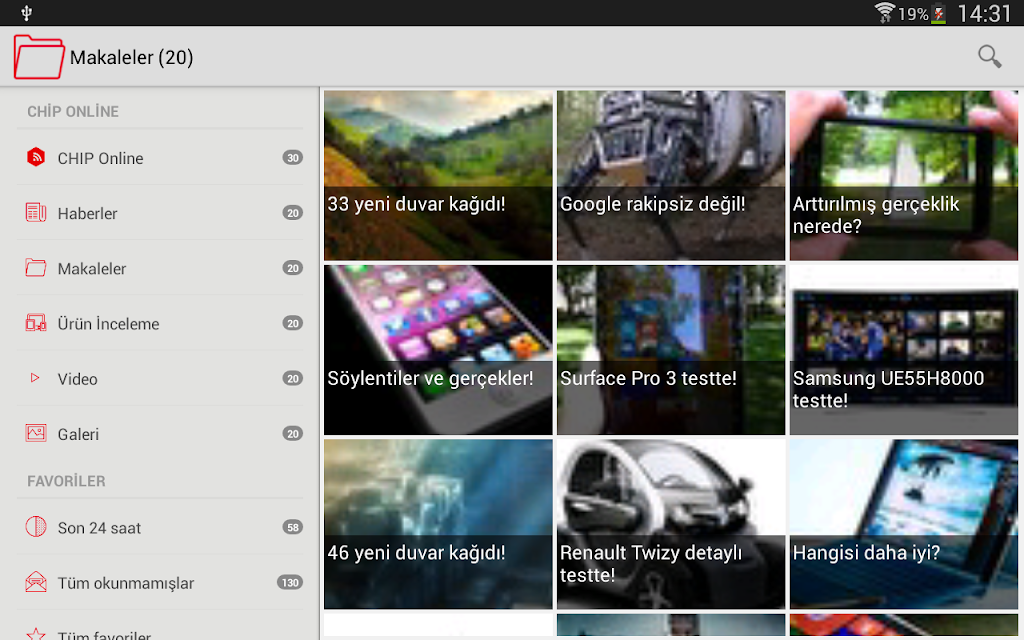Open article Hangisi daha iyi?
Image resolution: width=1024 pixels, height=640 pixels.
[x=904, y=524]
